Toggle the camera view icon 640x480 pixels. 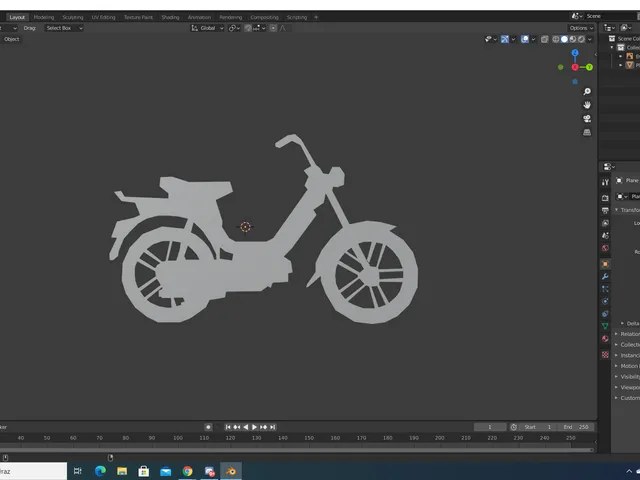pos(587,118)
